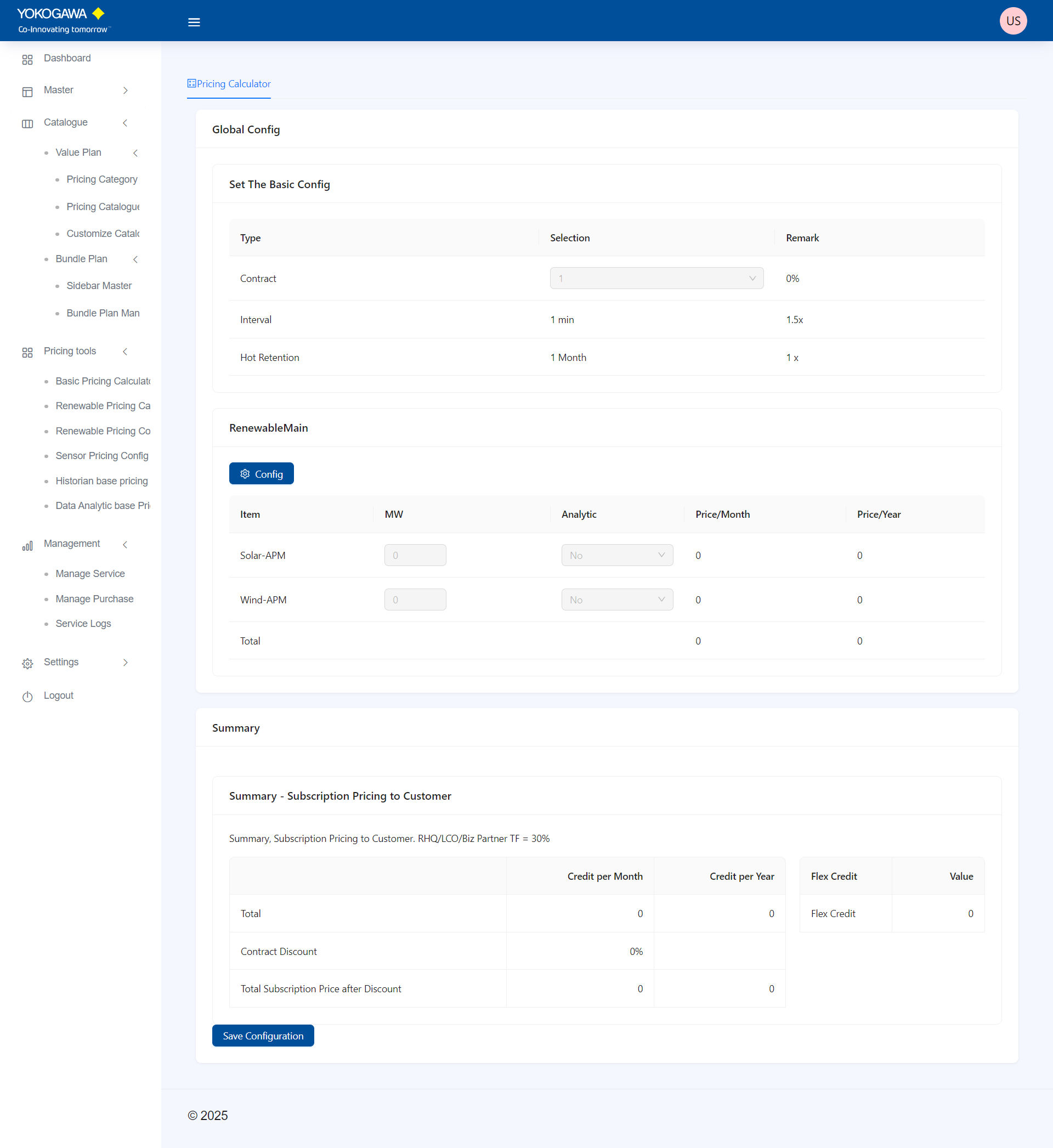Click the Dashboard grid icon
The width and height of the screenshot is (1053, 1148).
click(27, 59)
